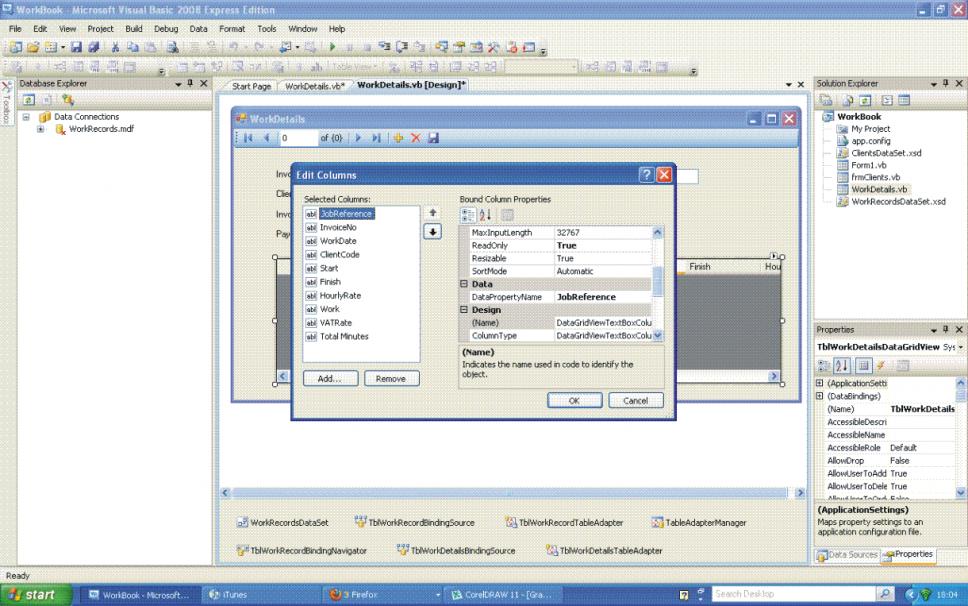Collapse the Data category in property grid

(x=464, y=284)
